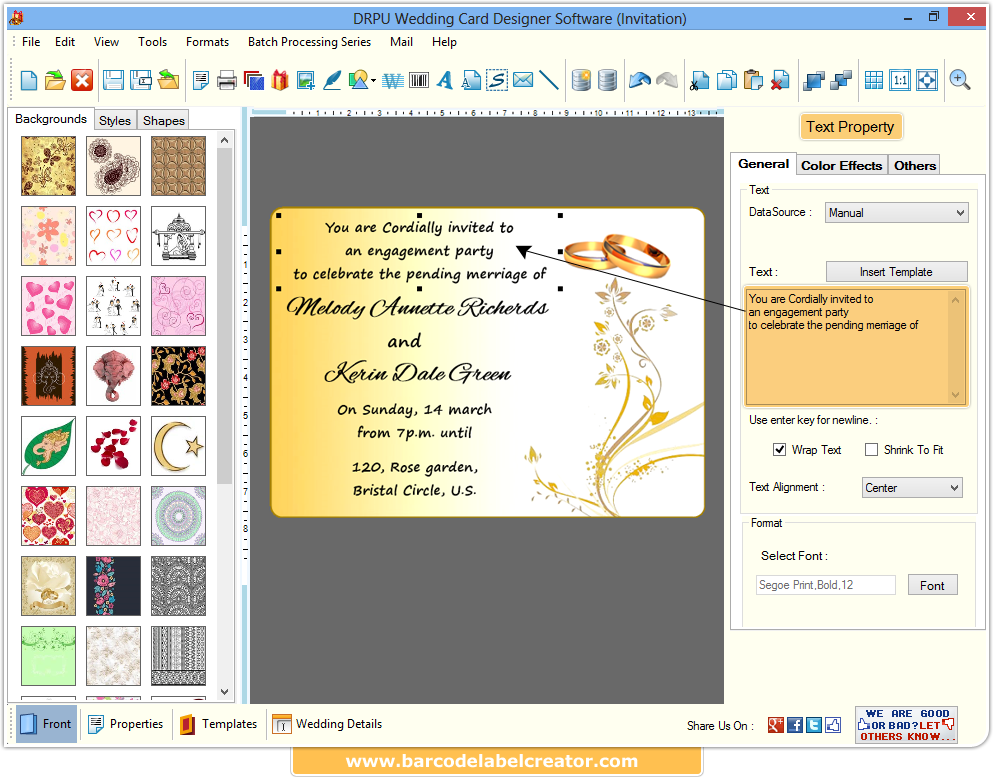Click the Templates button

pos(218,724)
